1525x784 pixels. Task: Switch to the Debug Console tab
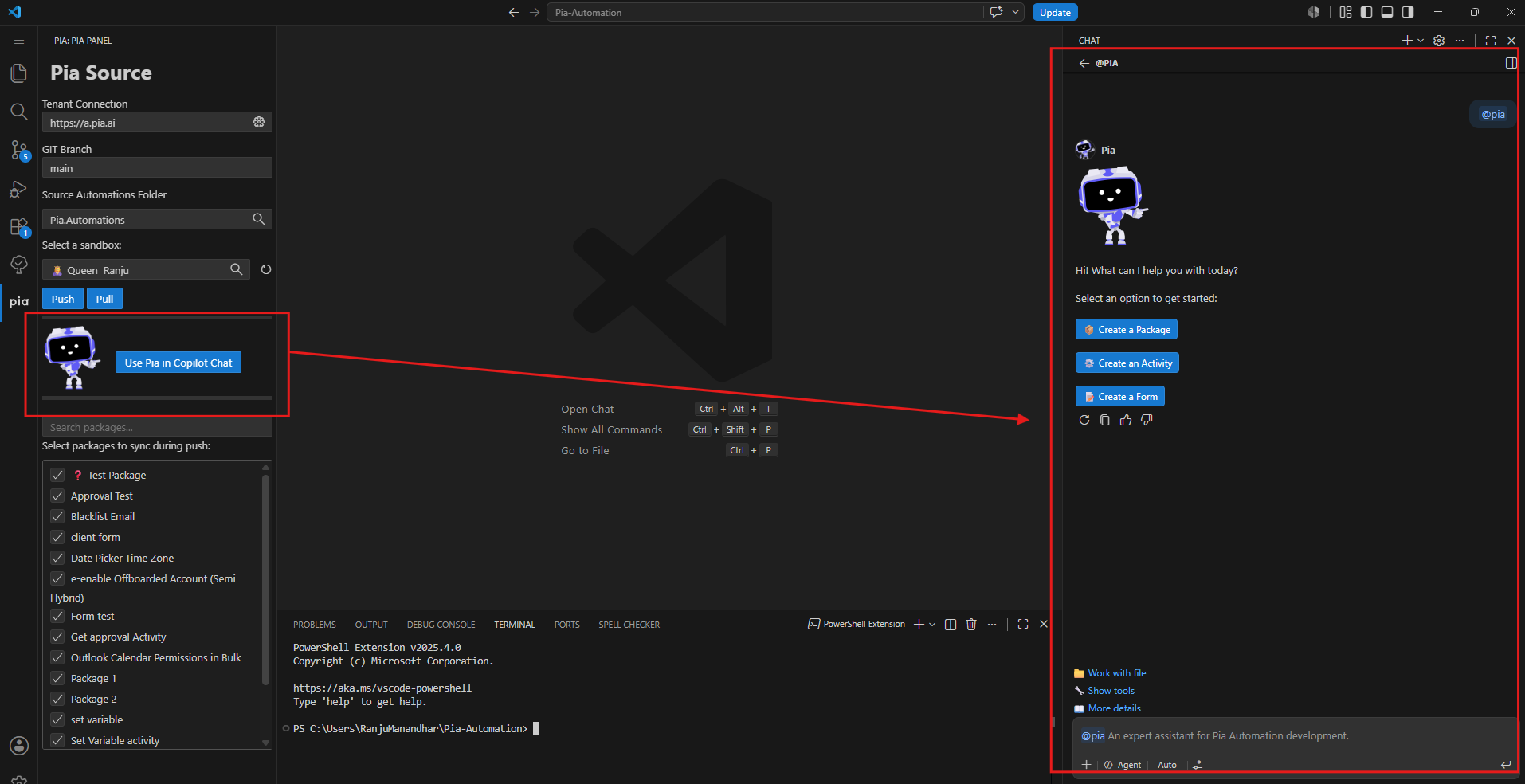[441, 625]
